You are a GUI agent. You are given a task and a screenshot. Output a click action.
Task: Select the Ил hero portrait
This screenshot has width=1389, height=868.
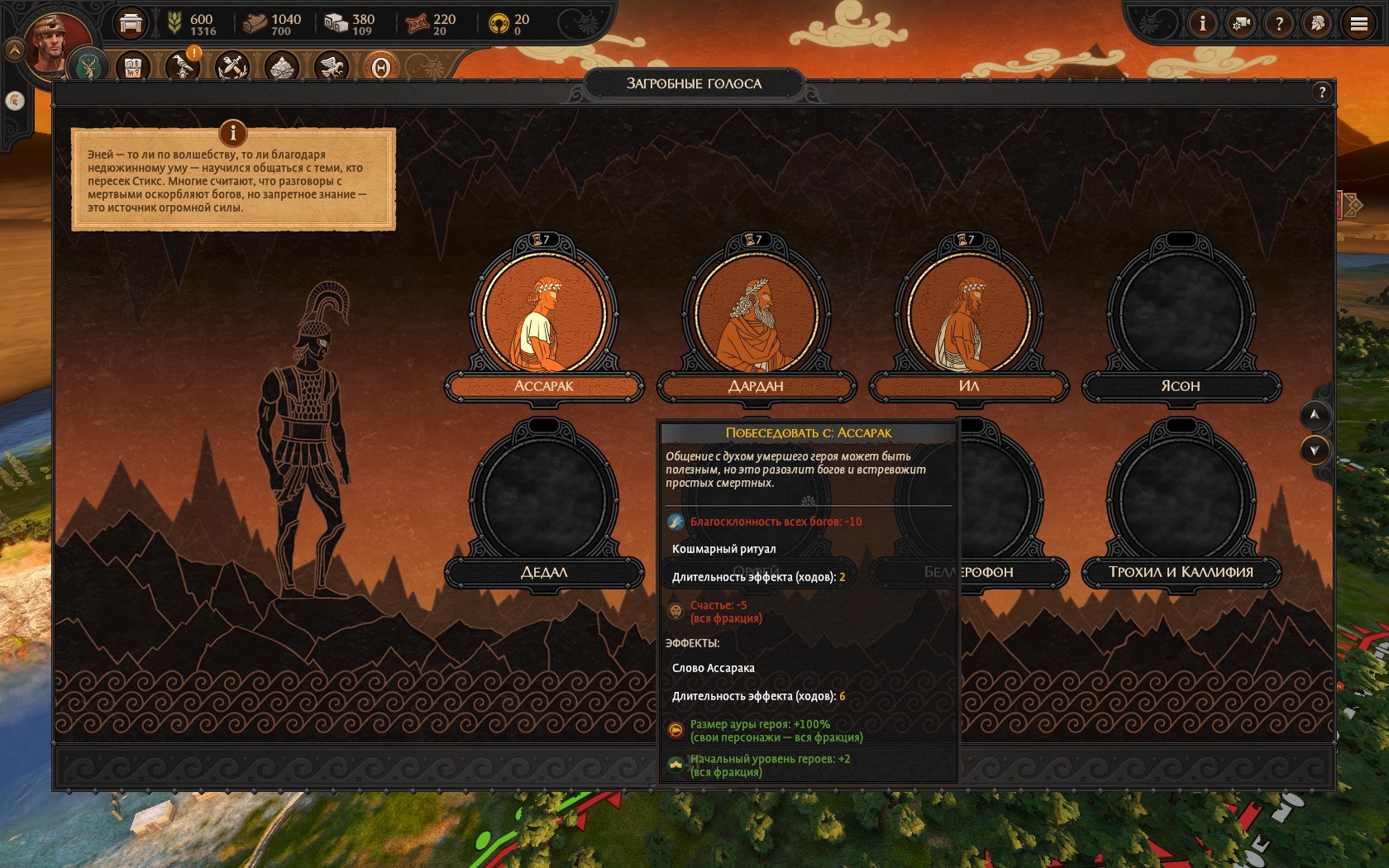[x=968, y=314]
